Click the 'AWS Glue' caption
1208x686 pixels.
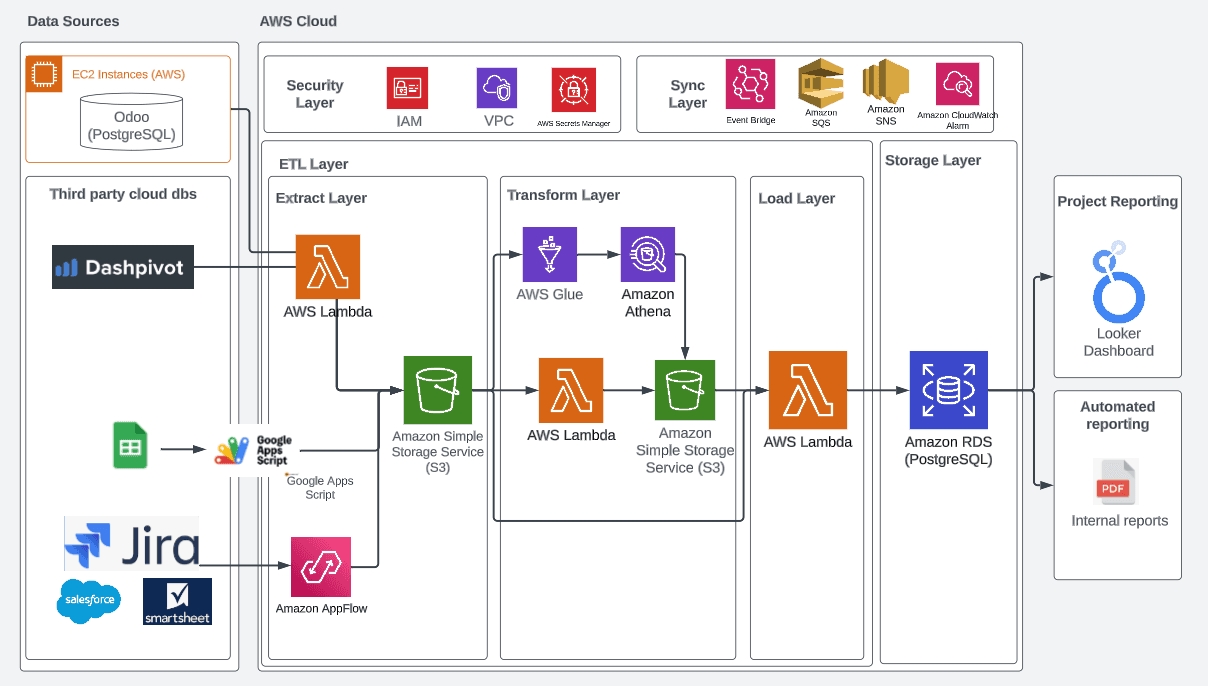click(x=549, y=294)
